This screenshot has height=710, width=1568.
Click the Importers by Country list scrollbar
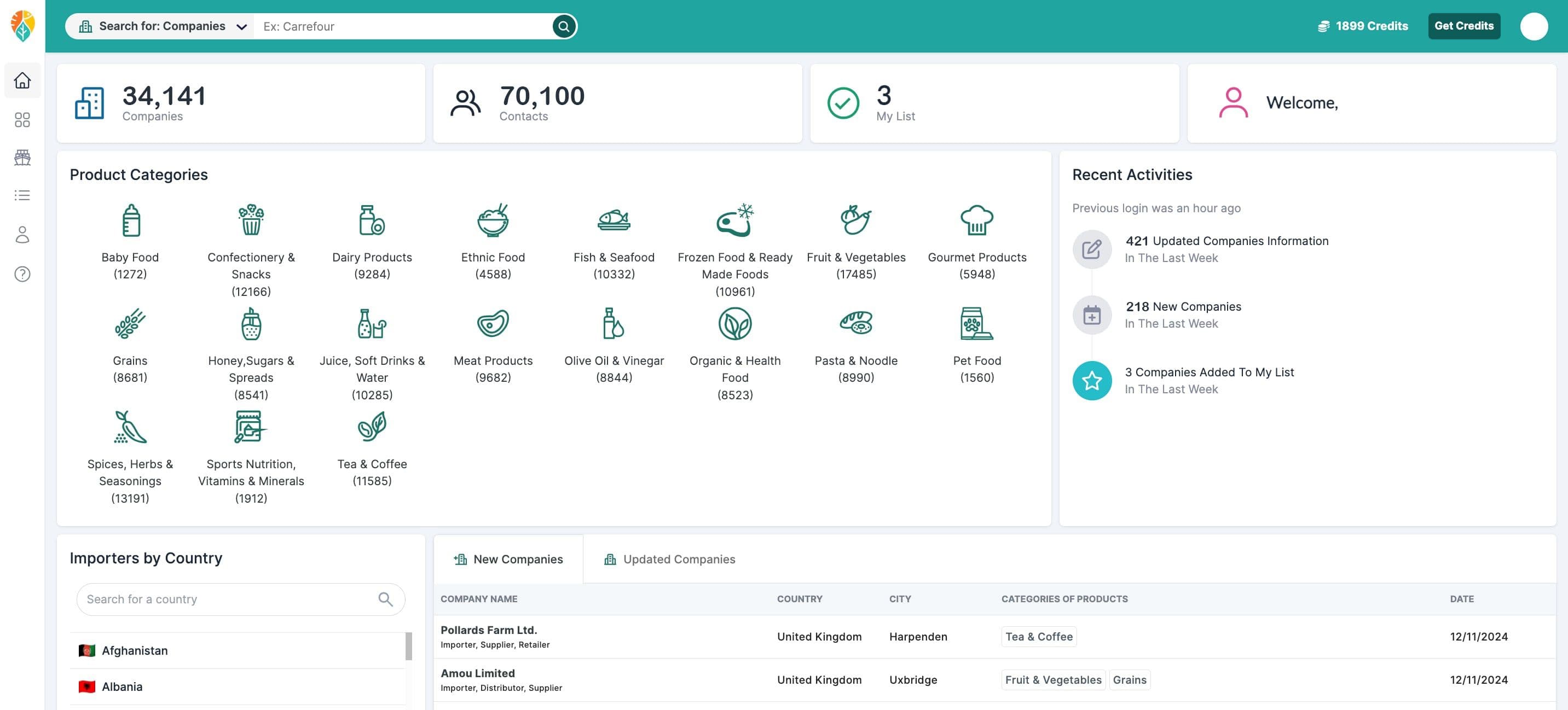[x=408, y=646]
